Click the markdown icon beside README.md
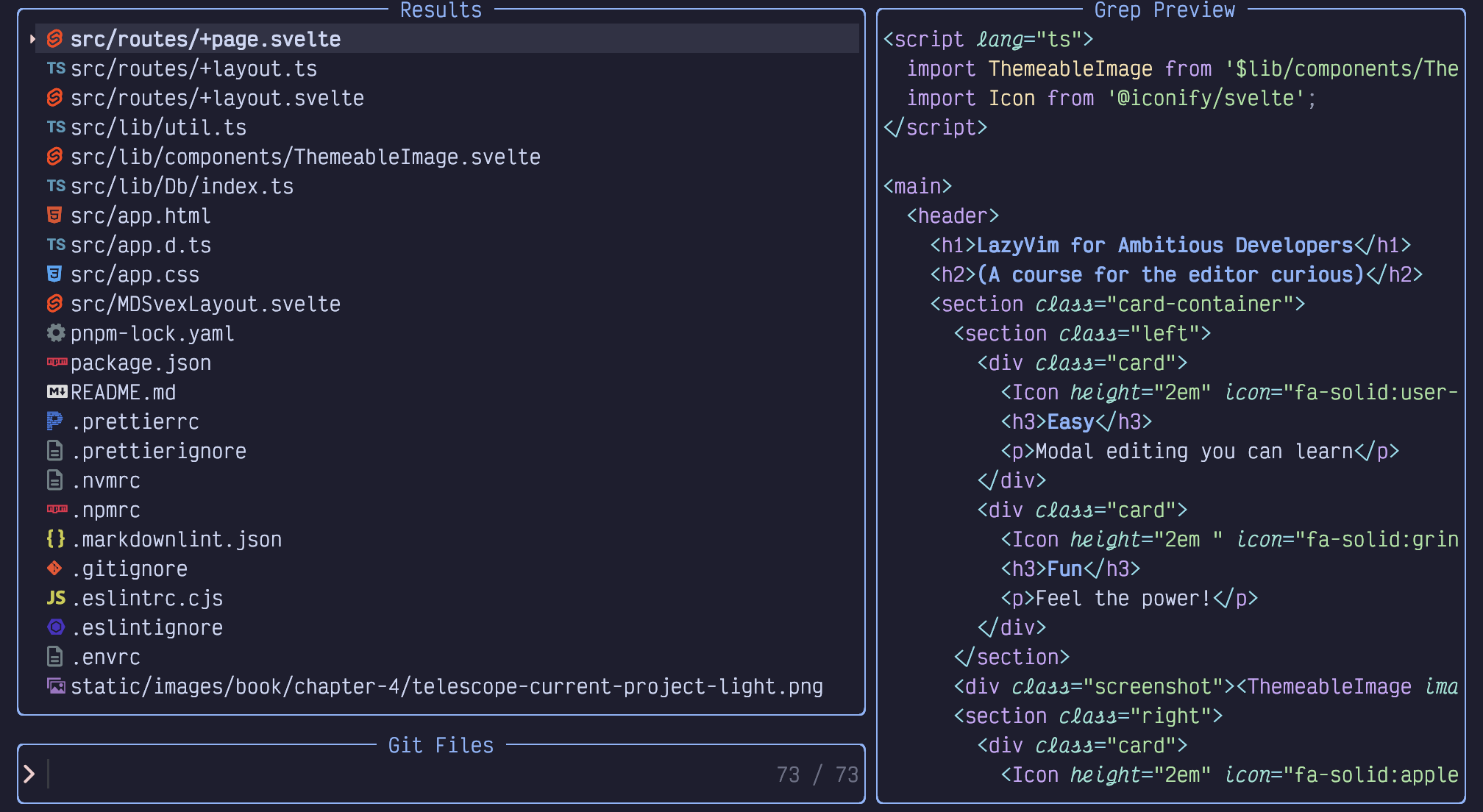The height and width of the screenshot is (812, 1483). (x=57, y=392)
